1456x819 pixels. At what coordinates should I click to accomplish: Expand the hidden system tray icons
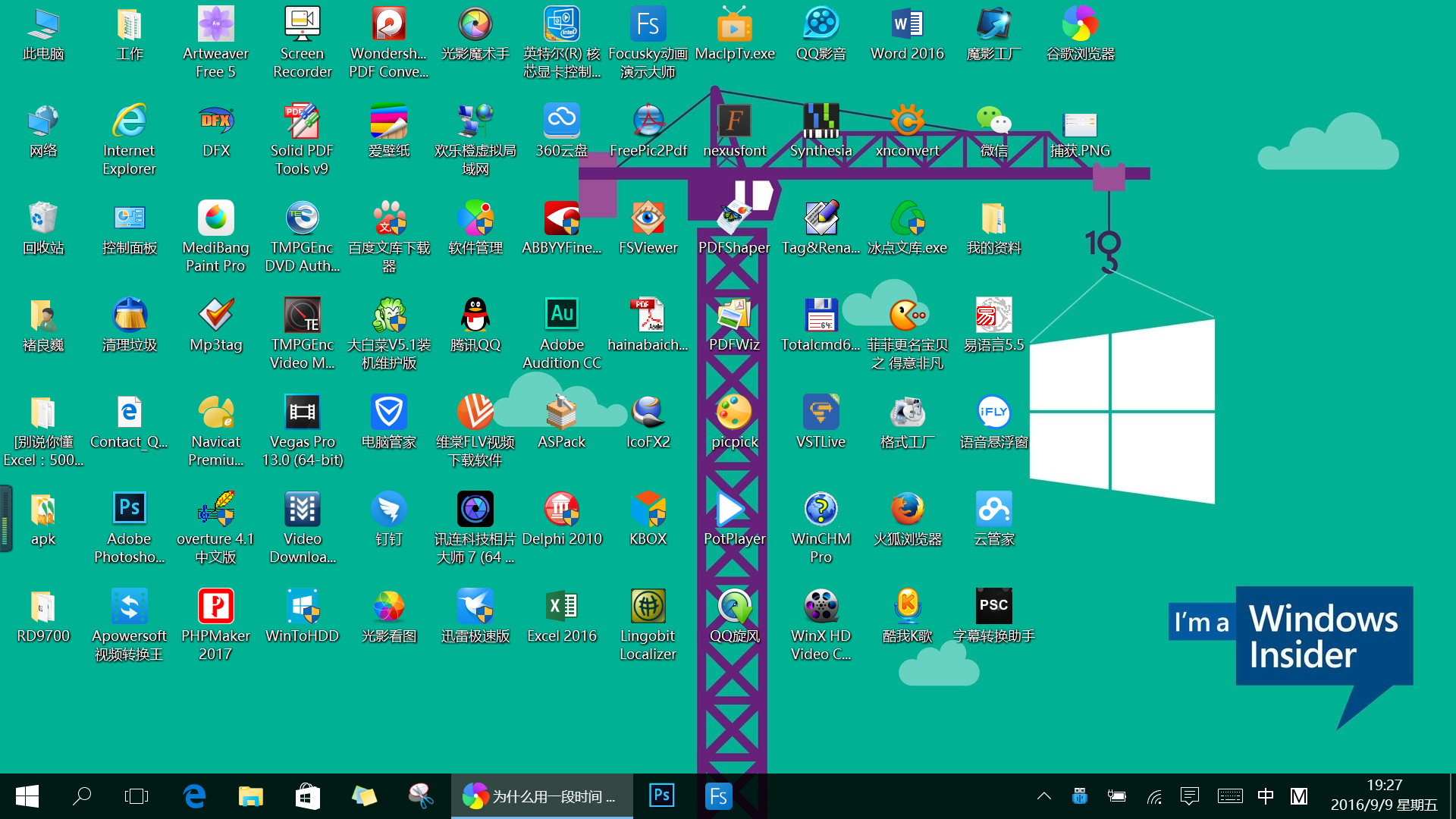click(1043, 796)
